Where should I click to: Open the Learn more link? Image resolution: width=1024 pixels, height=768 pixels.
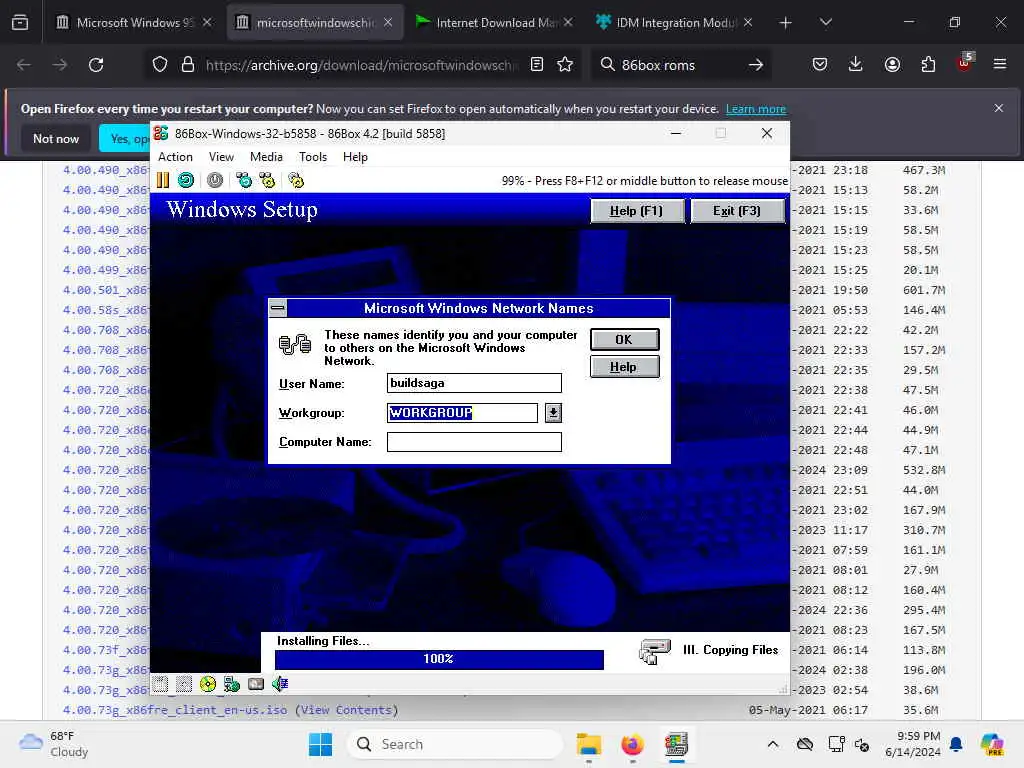(756, 109)
